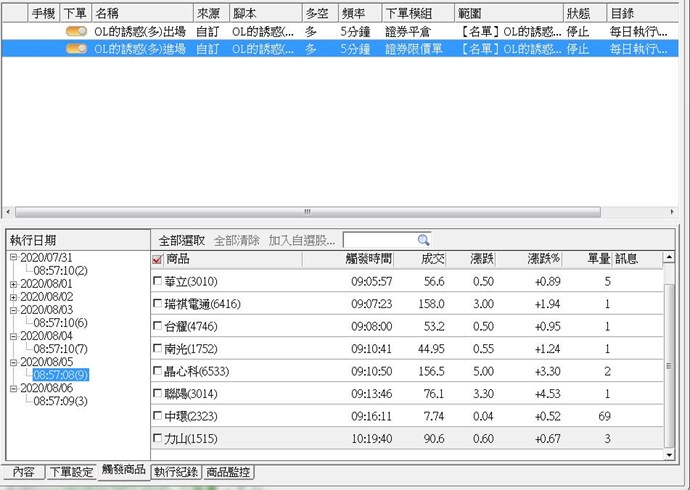Click 加入自選股 button
The image size is (690, 490).
point(303,240)
